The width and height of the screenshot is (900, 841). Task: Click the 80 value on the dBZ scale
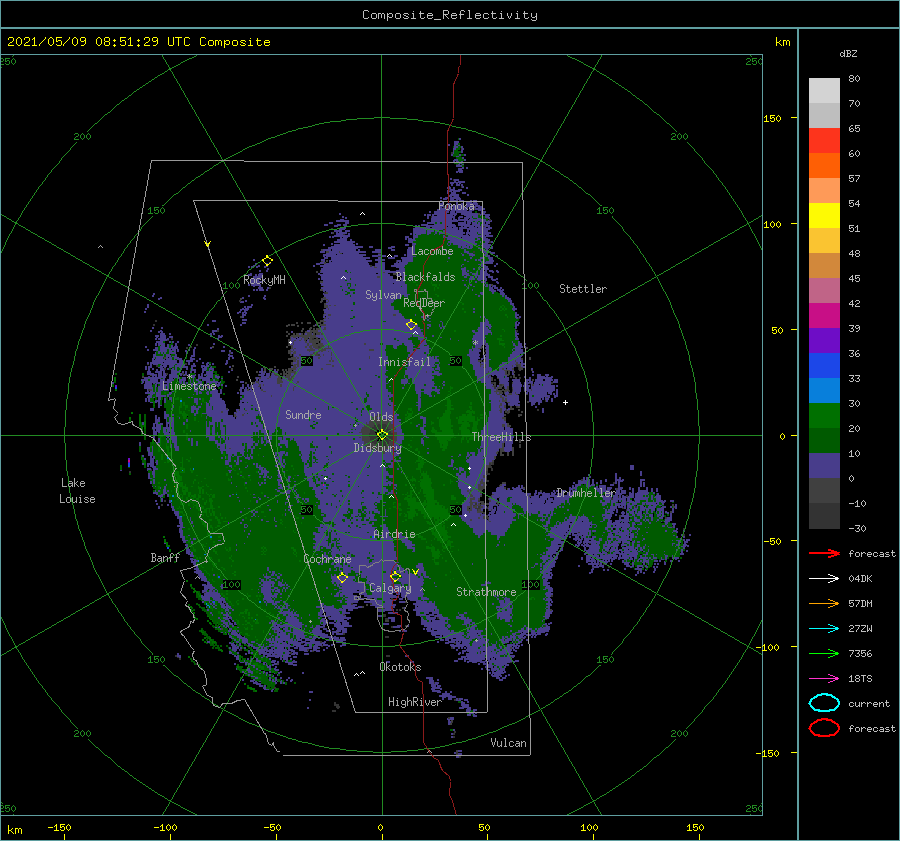point(854,79)
